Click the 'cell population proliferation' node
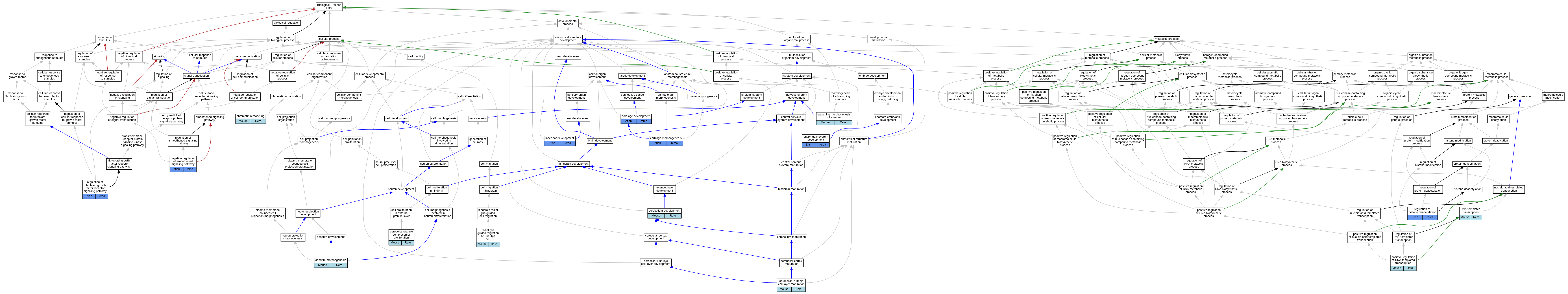1568x294 pixels. [x=352, y=141]
